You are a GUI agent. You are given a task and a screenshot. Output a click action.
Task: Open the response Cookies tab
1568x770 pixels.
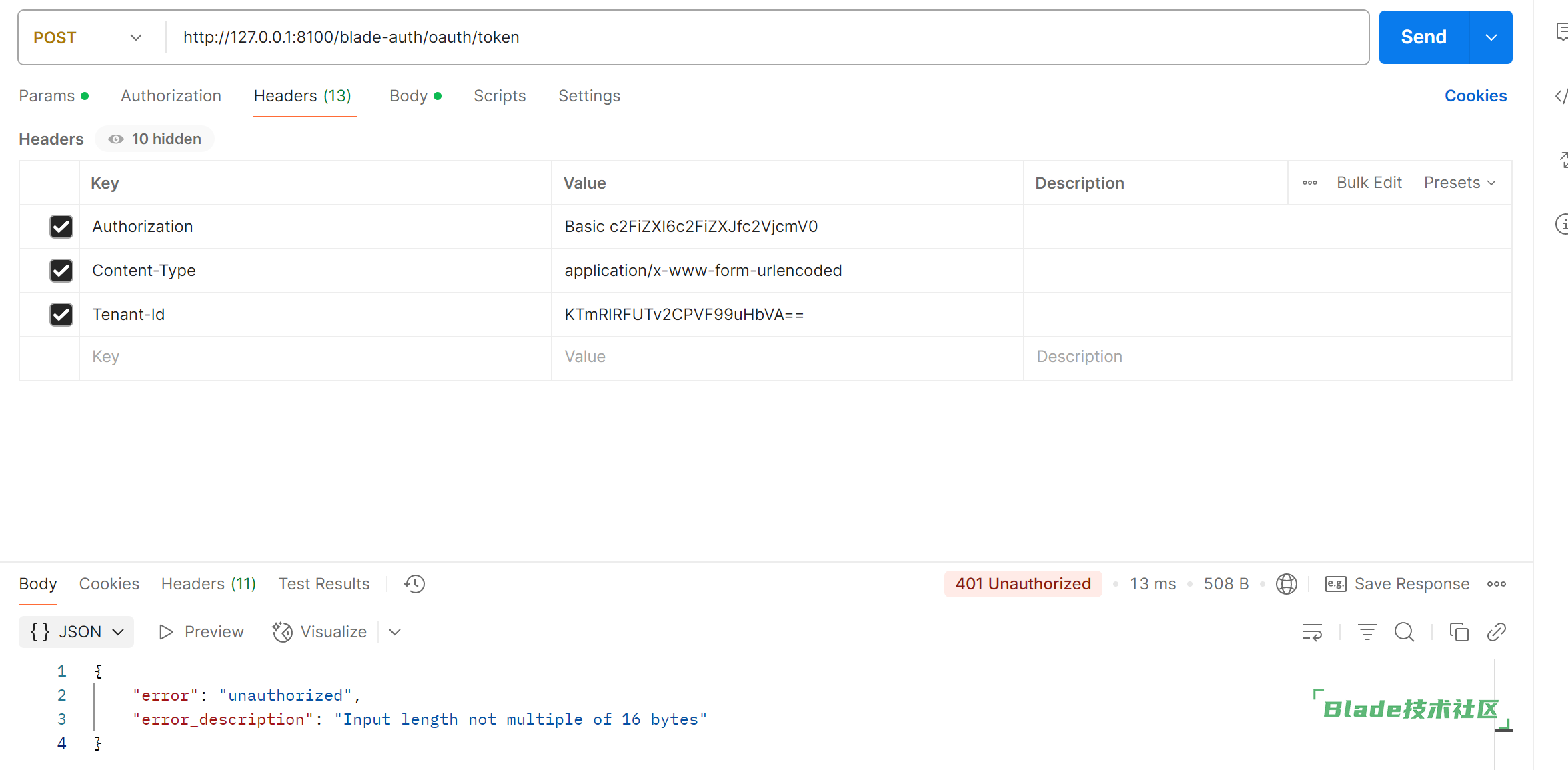tap(109, 584)
